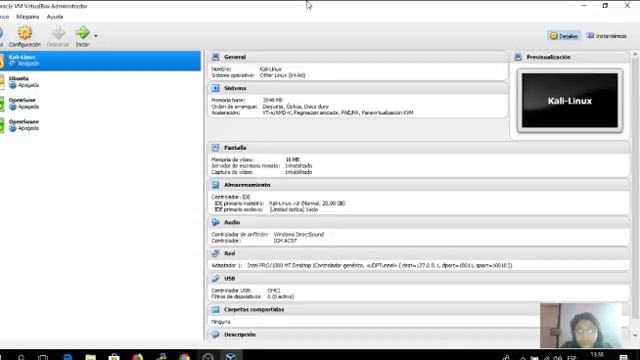The image size is (640, 360).
Task: Click 'Windows DirectSound' audio driver text
Action: click(x=299, y=234)
